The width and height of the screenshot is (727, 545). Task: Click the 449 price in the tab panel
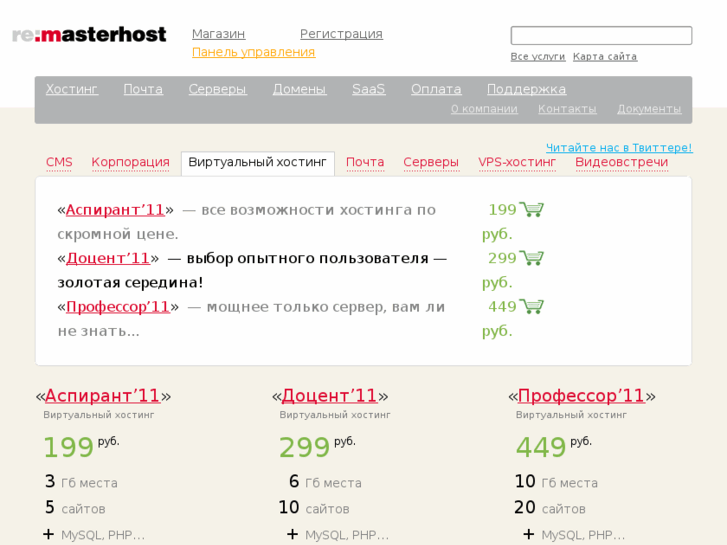(x=503, y=307)
